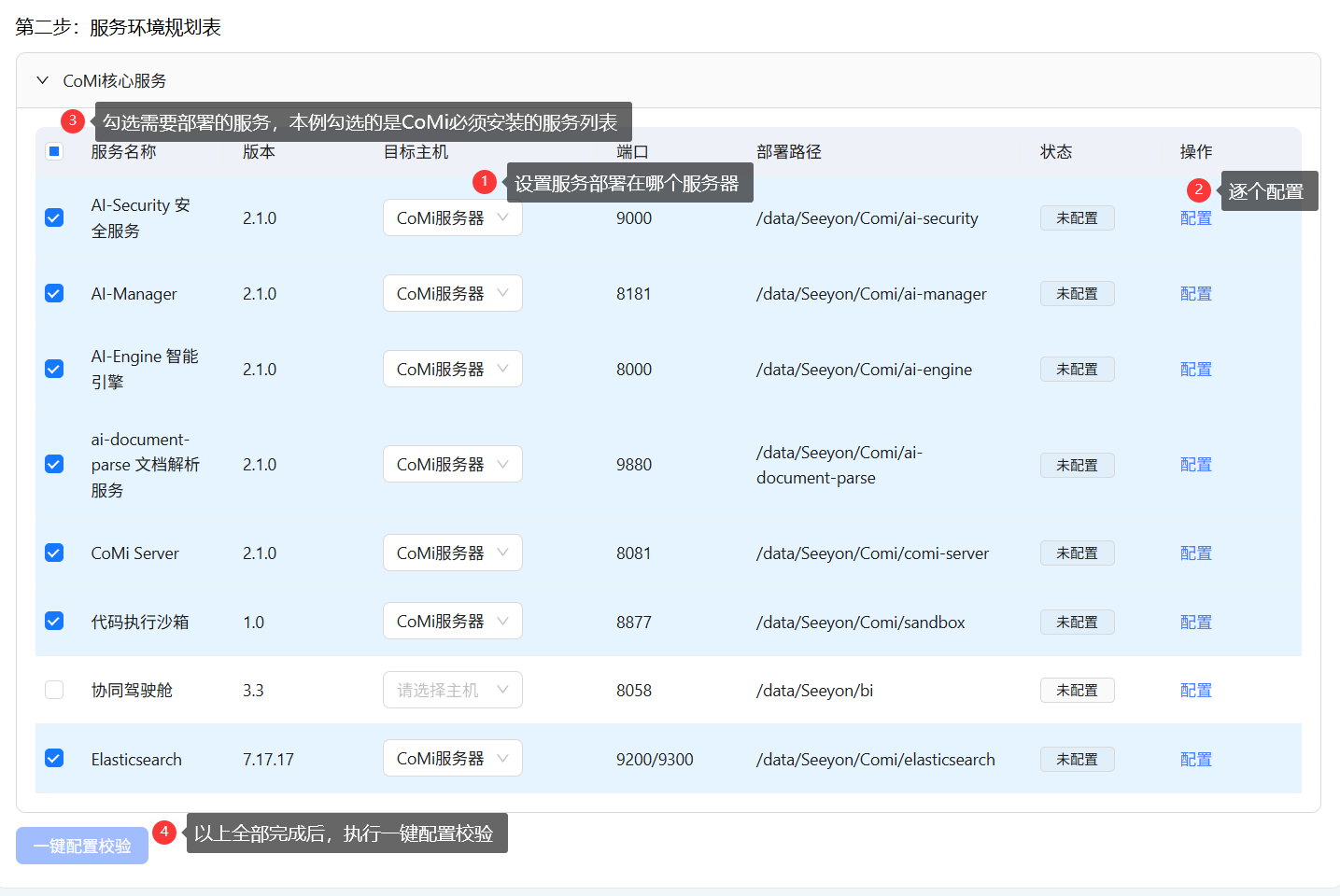This screenshot has width=1340, height=896.
Task: Uncheck the 代码执行沙箱 checkbox
Action: pyautogui.click(x=54, y=621)
